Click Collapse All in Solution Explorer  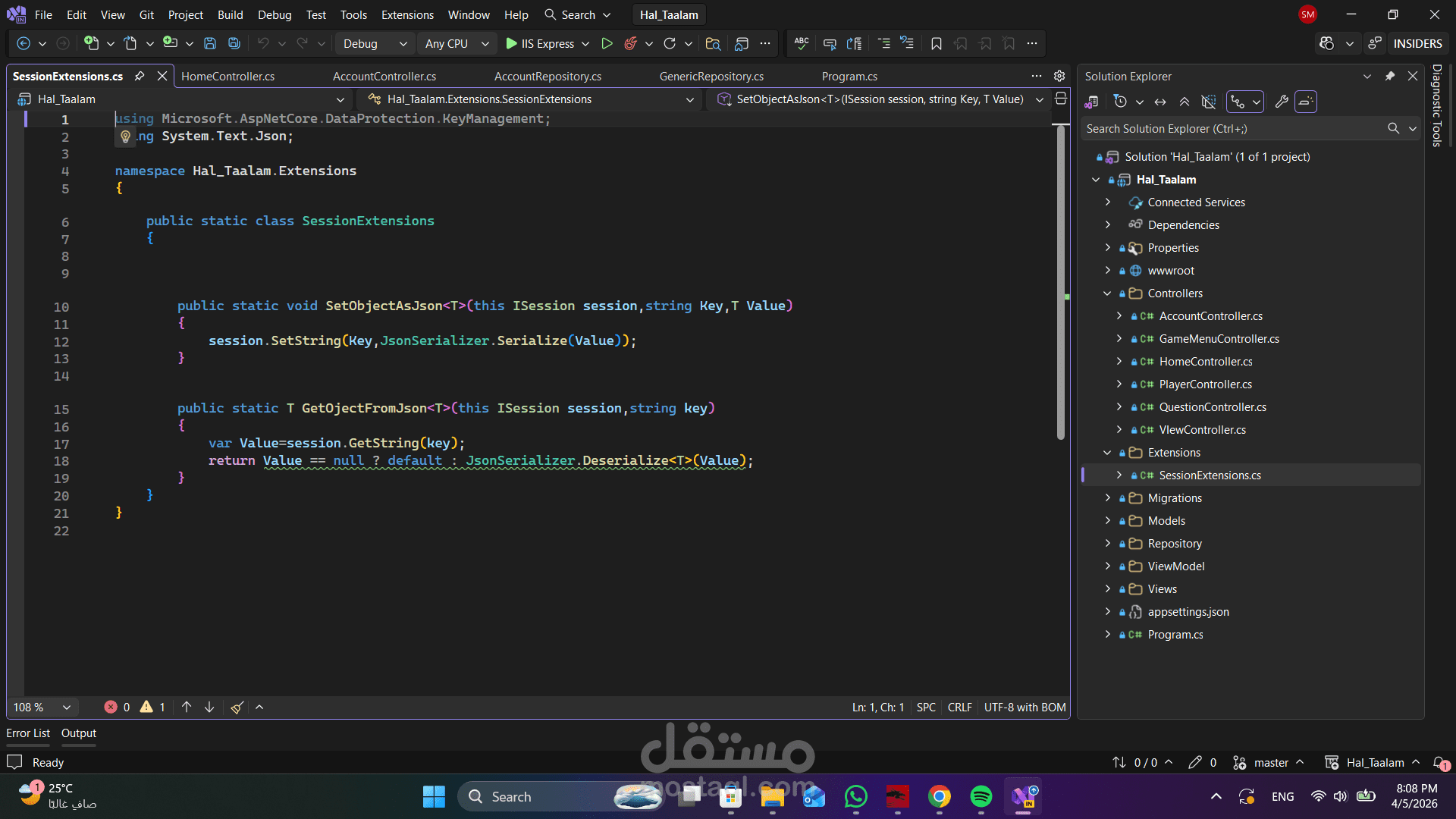coord(1185,102)
